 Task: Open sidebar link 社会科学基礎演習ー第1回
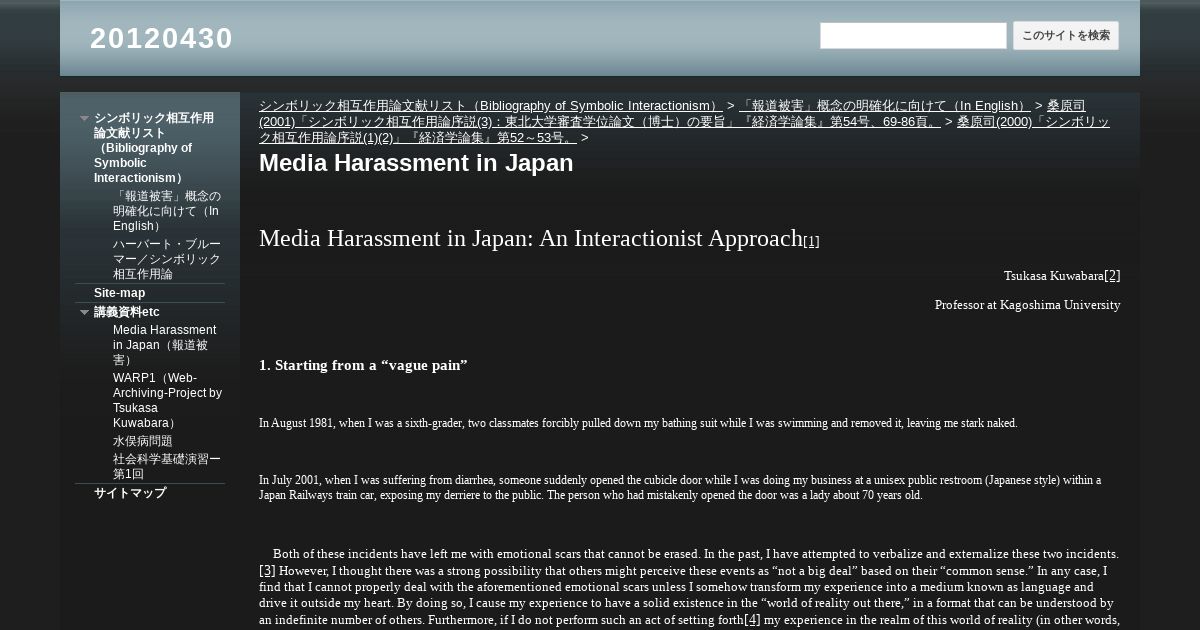coord(167,466)
